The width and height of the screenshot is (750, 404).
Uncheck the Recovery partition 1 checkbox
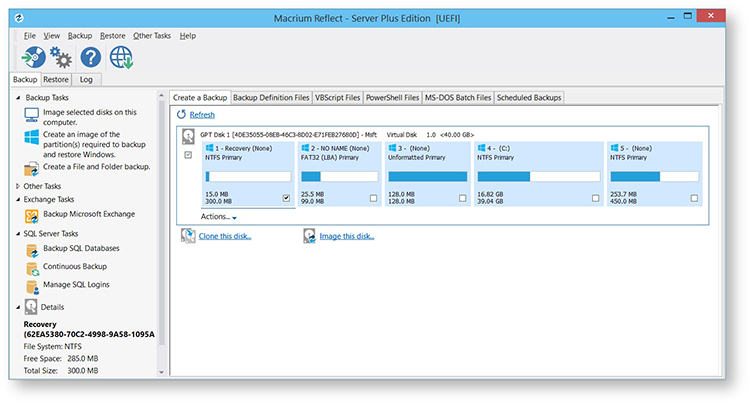tap(286, 198)
